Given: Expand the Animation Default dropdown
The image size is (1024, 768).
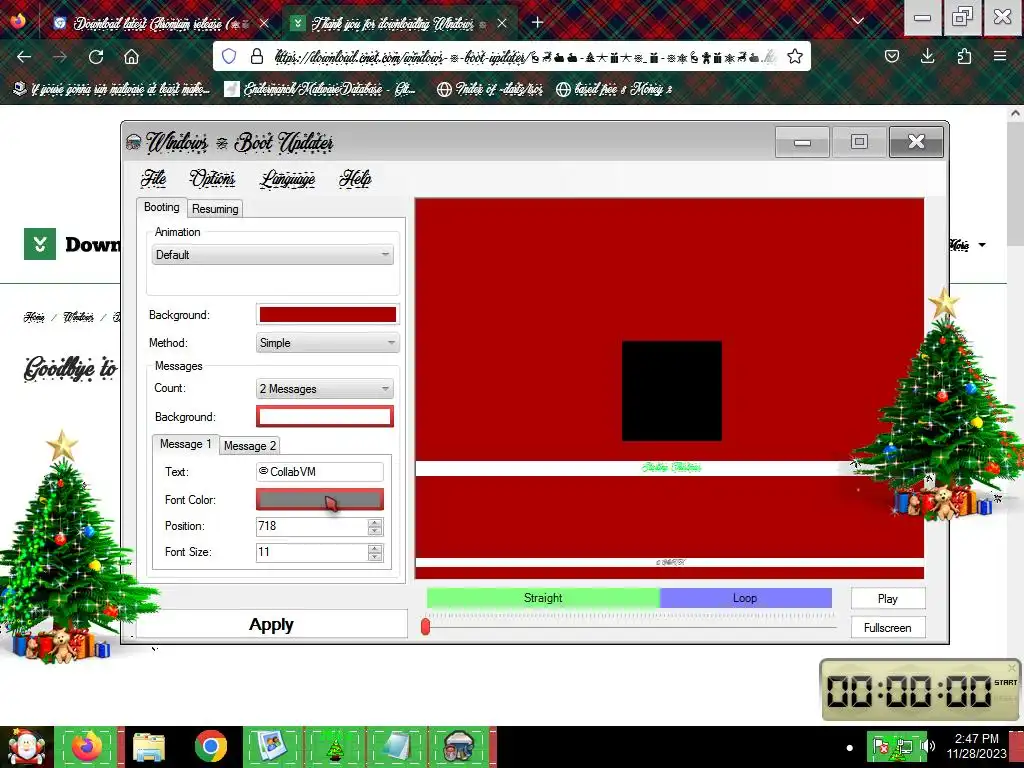Looking at the screenshot, I should [273, 255].
